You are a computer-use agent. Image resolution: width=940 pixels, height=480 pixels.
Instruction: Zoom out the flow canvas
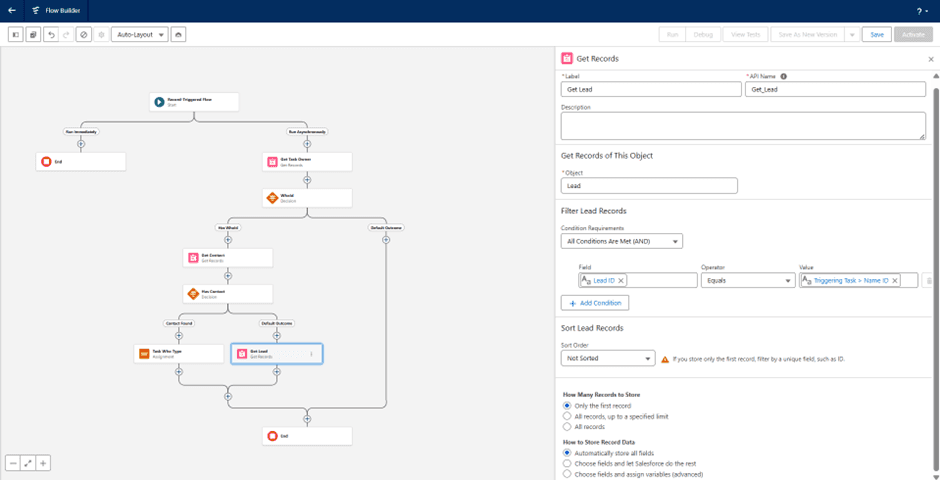pos(13,463)
